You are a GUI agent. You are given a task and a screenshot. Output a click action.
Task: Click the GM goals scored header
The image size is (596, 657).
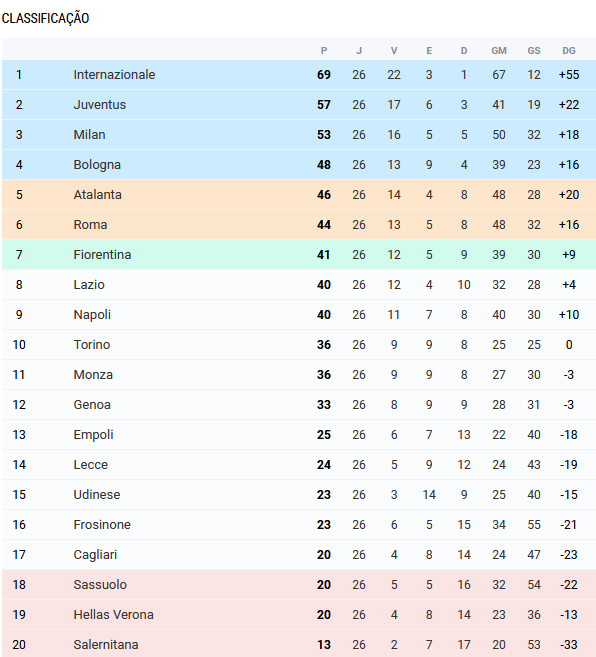pos(499,51)
